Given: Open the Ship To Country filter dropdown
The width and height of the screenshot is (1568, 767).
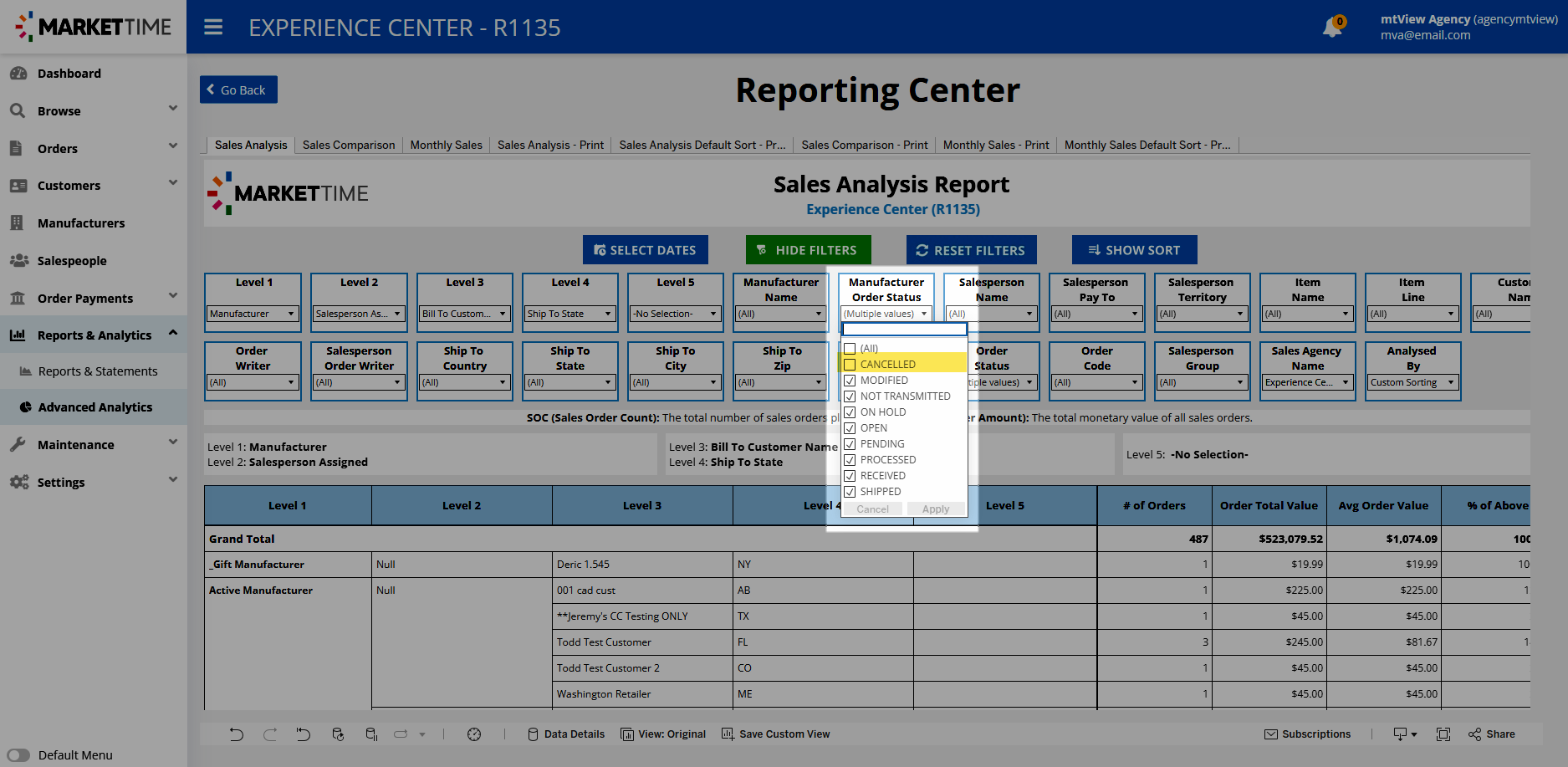Looking at the screenshot, I should pos(464,382).
